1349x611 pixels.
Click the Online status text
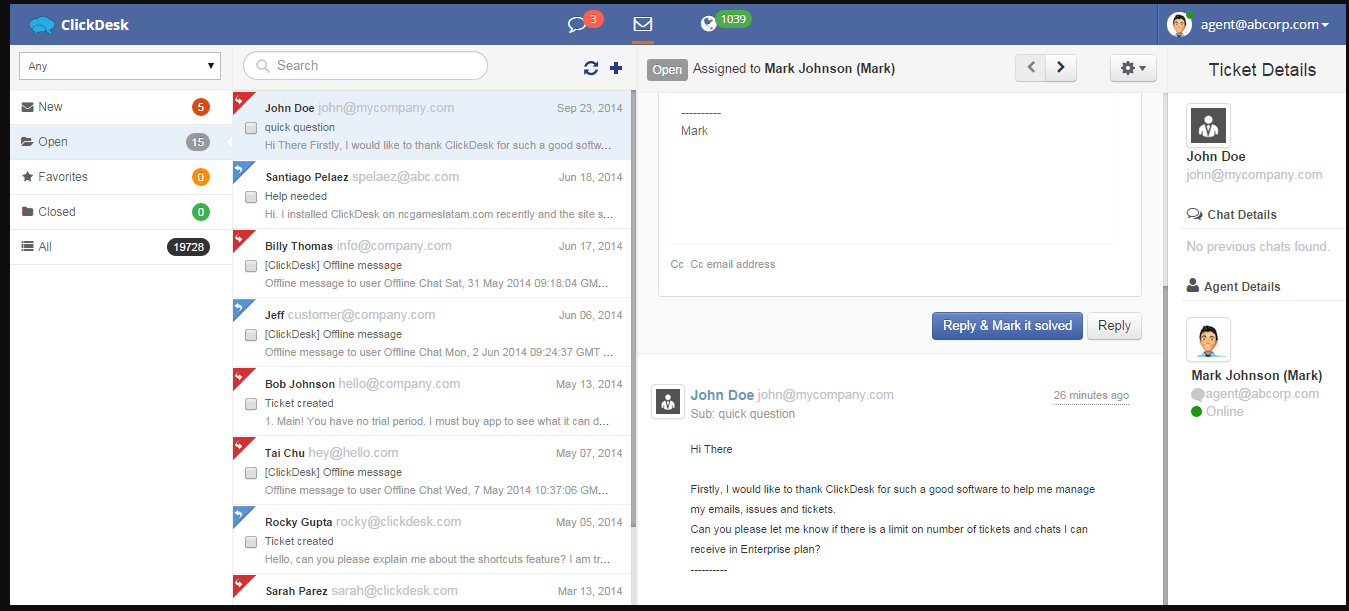tap(1225, 412)
